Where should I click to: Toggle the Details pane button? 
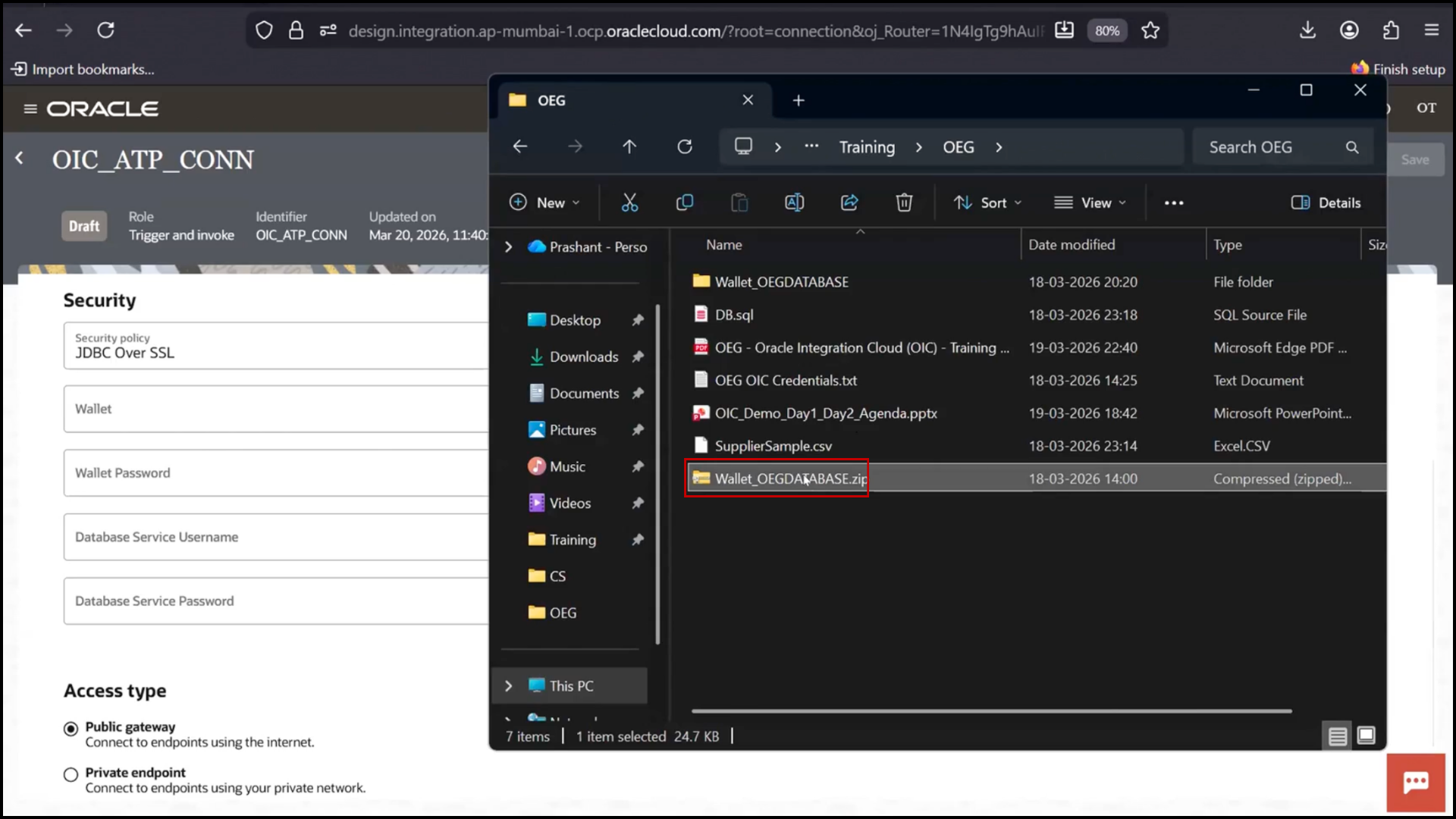[1326, 202]
